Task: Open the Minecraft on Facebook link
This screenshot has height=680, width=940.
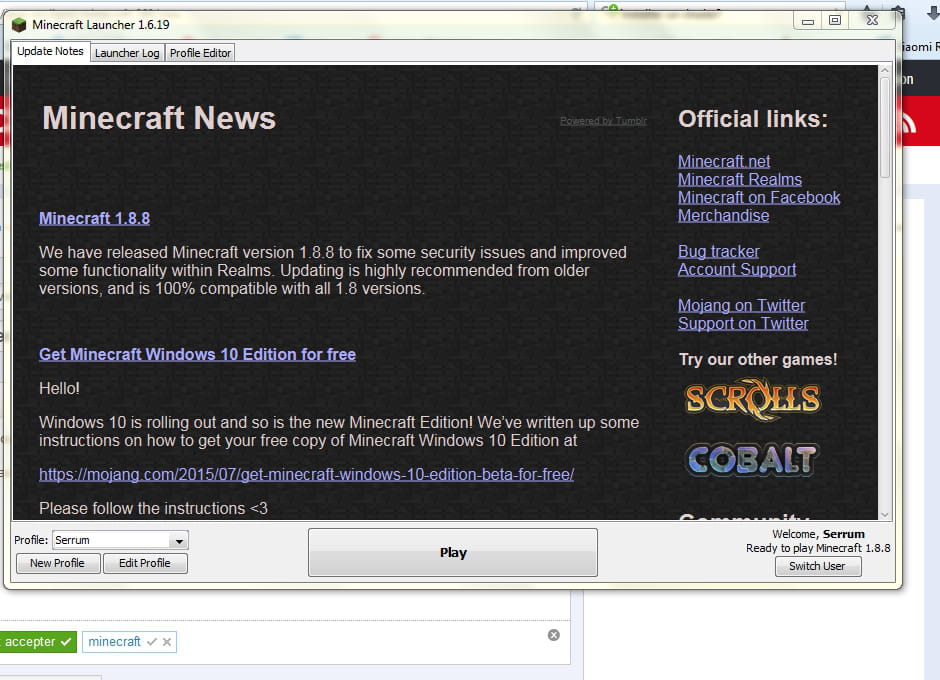Action: pos(759,197)
